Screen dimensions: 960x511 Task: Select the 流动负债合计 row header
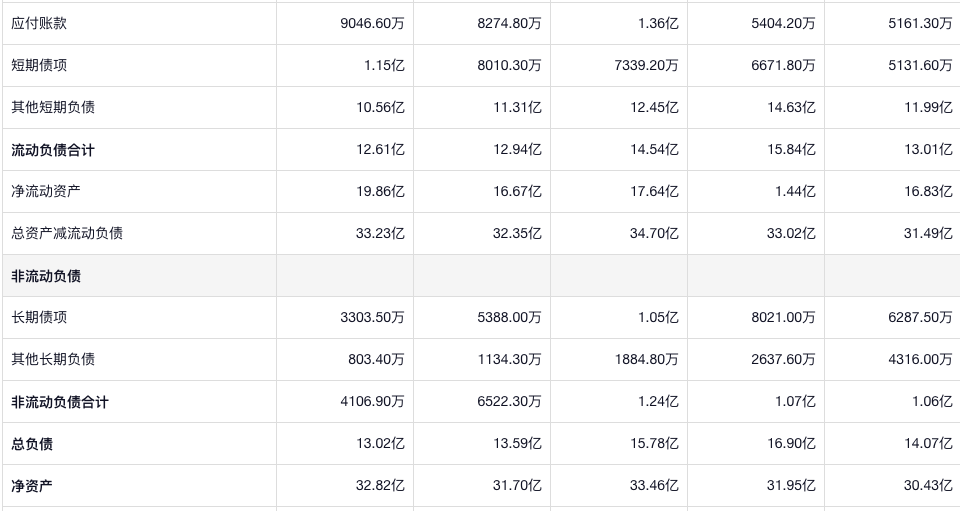click(53, 150)
